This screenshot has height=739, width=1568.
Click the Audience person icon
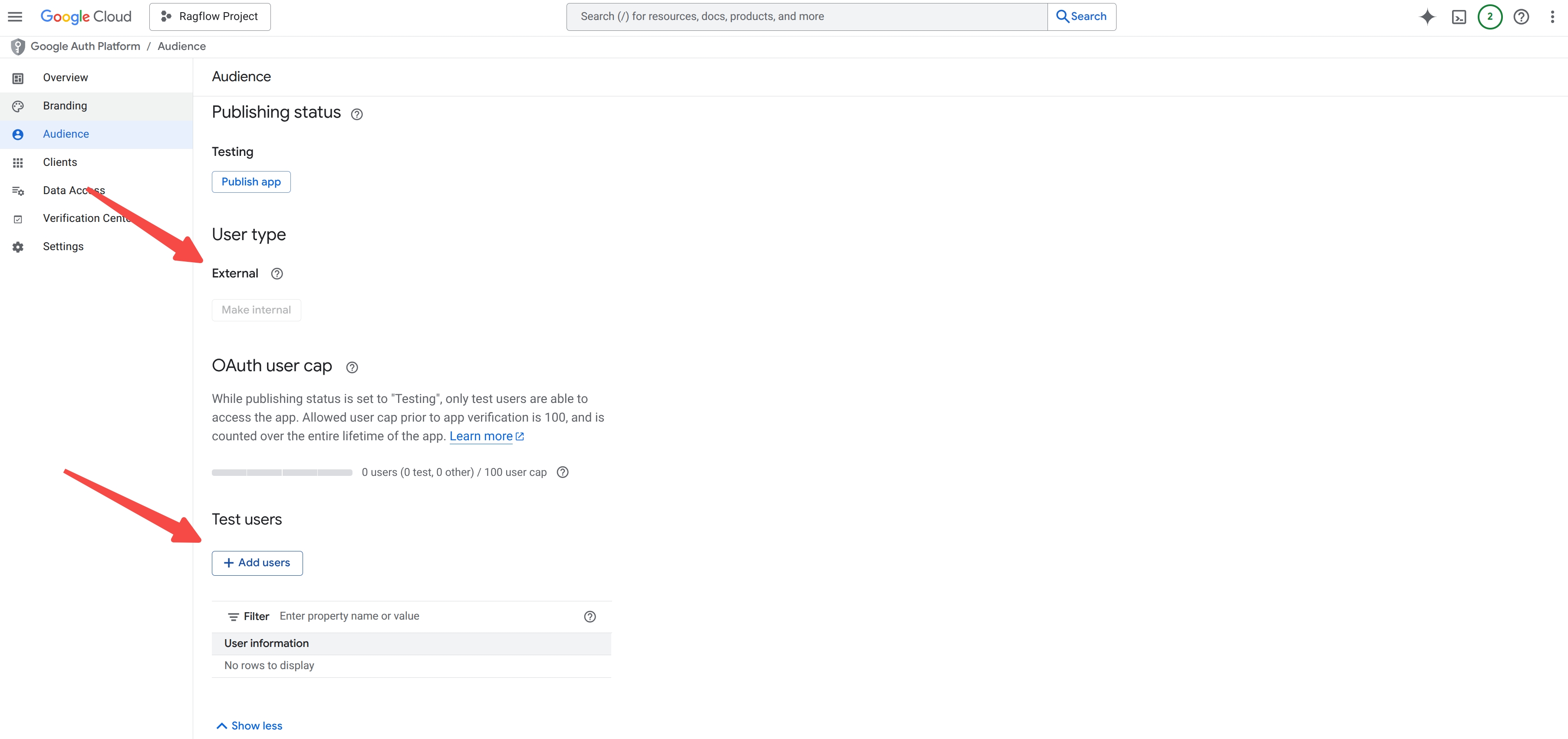pos(18,135)
